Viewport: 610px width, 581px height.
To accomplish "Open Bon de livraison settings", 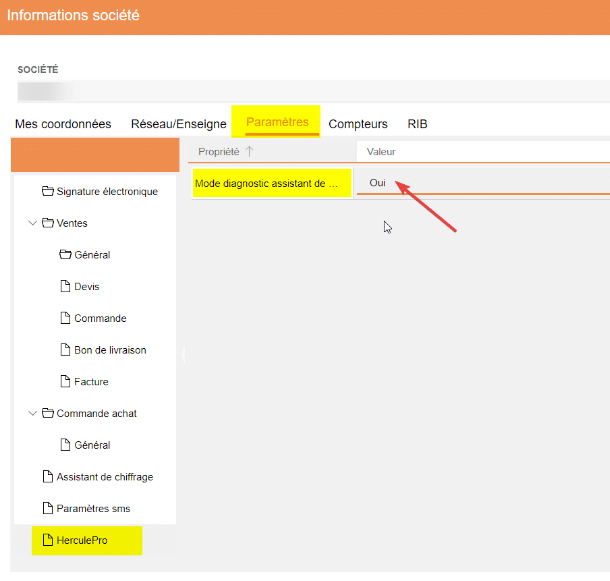I will (x=110, y=350).
